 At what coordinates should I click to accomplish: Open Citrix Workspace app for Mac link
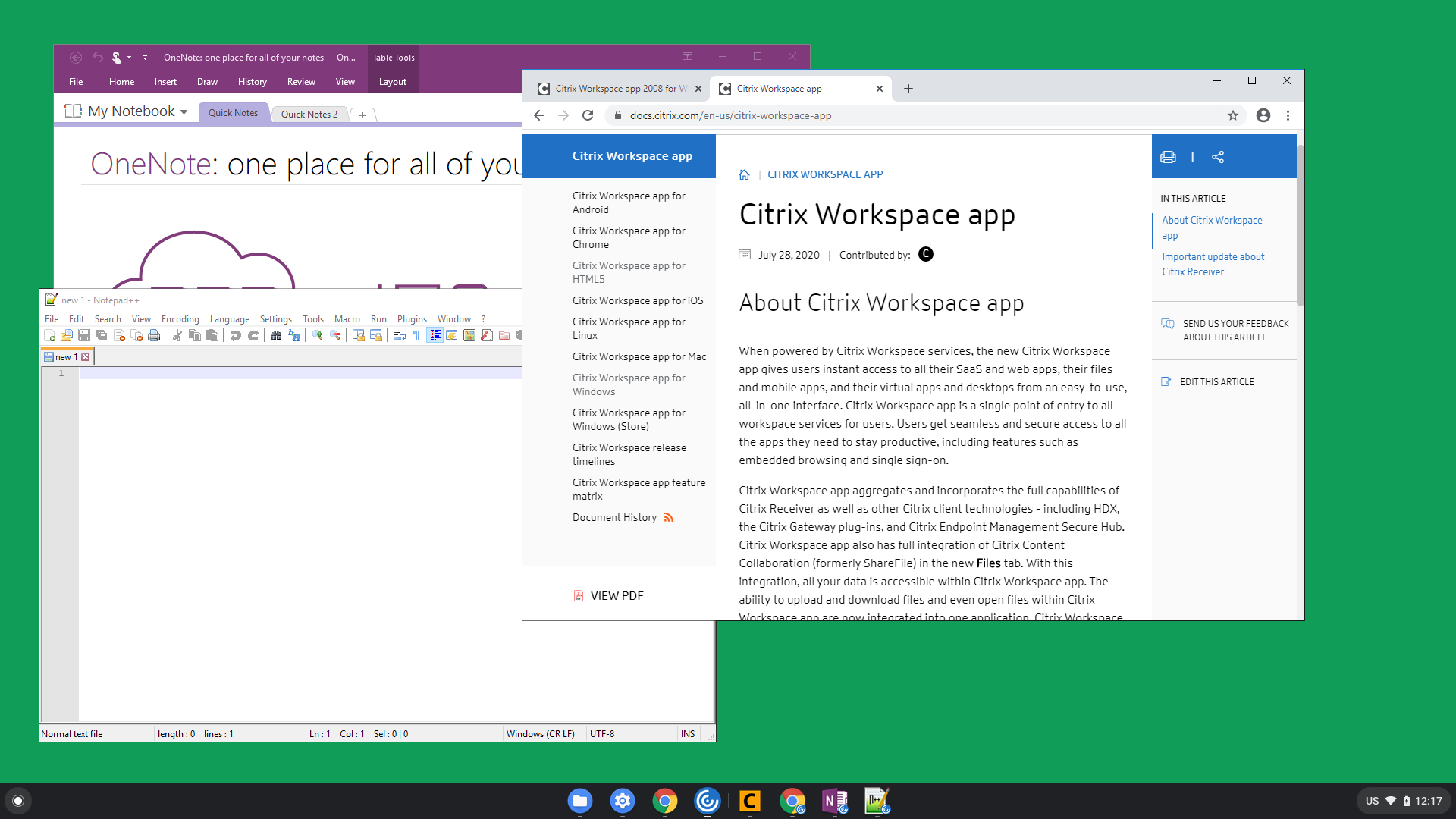click(639, 356)
